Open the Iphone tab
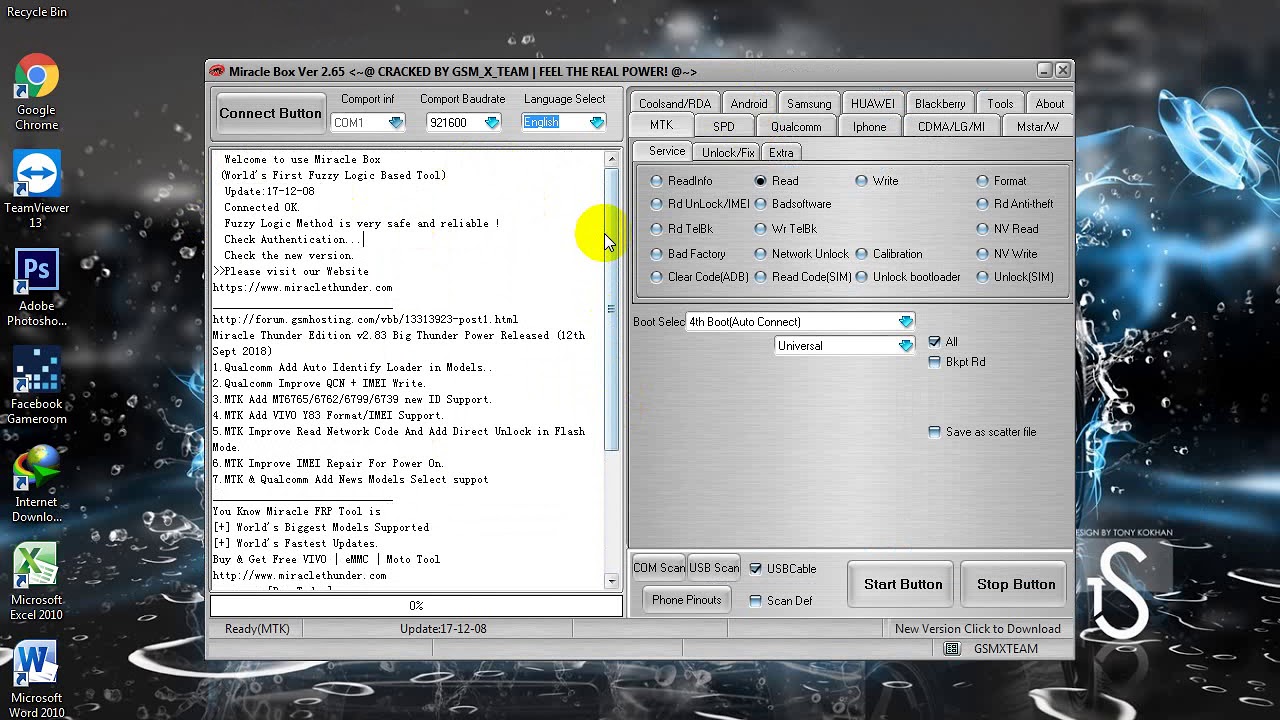This screenshot has height=720, width=1280. click(x=870, y=127)
